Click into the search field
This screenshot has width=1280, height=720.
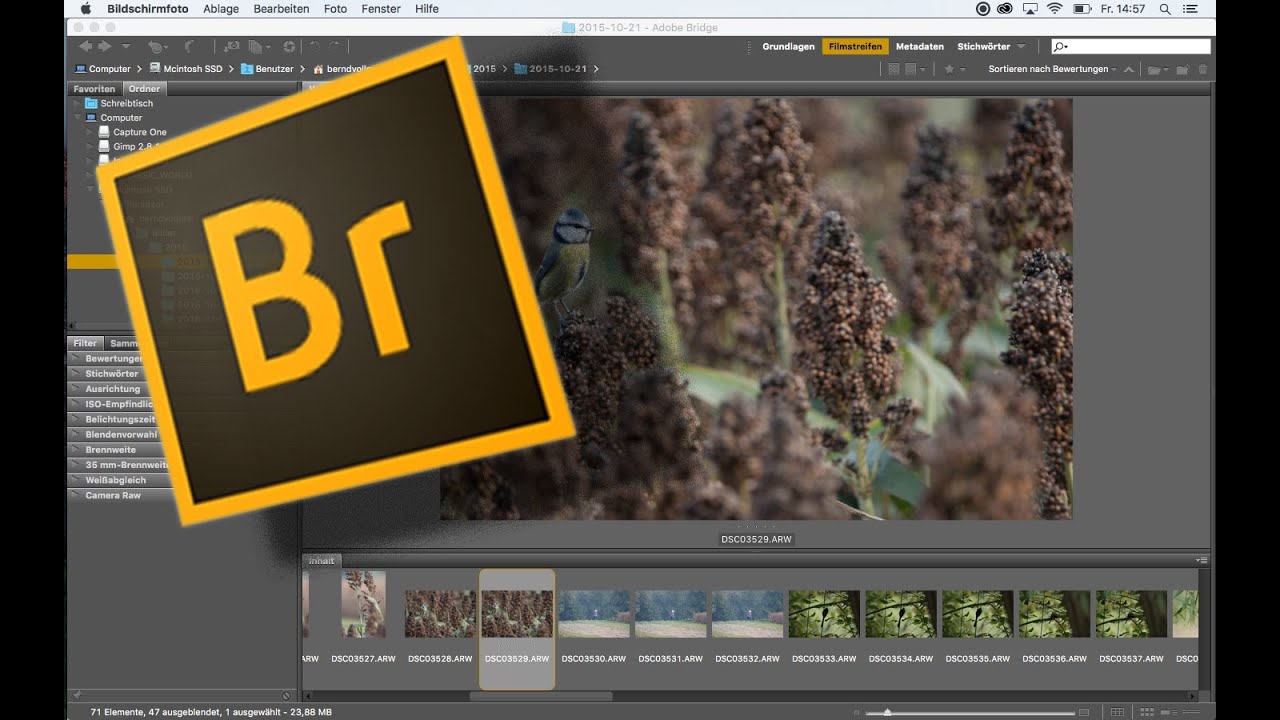(x=1131, y=47)
